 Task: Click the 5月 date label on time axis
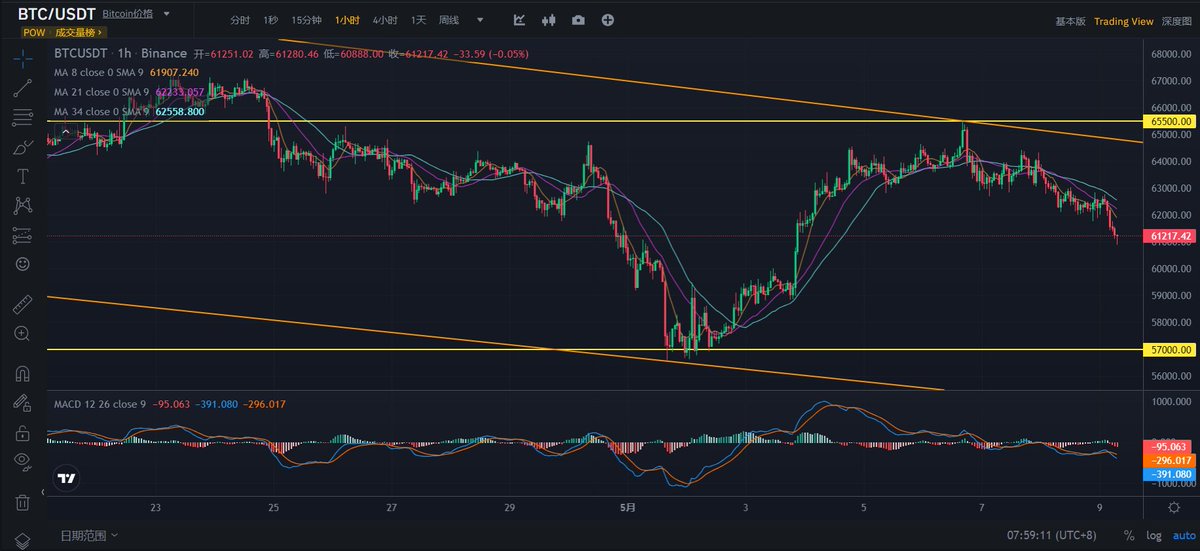(x=627, y=509)
